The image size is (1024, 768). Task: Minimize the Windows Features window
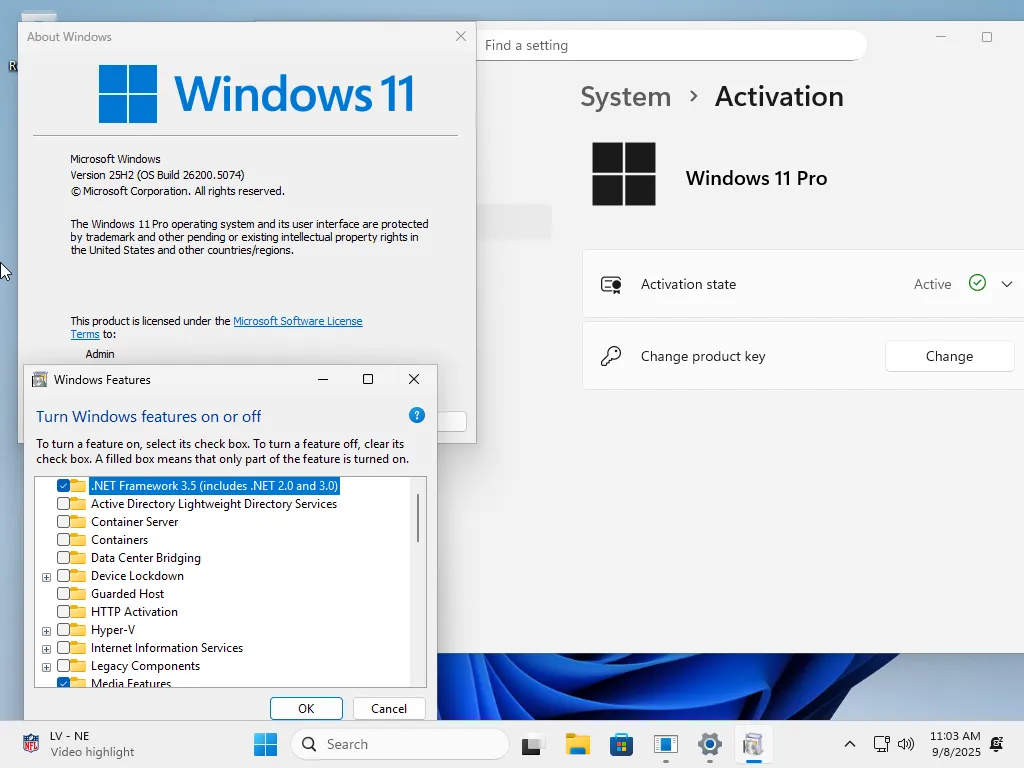click(323, 379)
